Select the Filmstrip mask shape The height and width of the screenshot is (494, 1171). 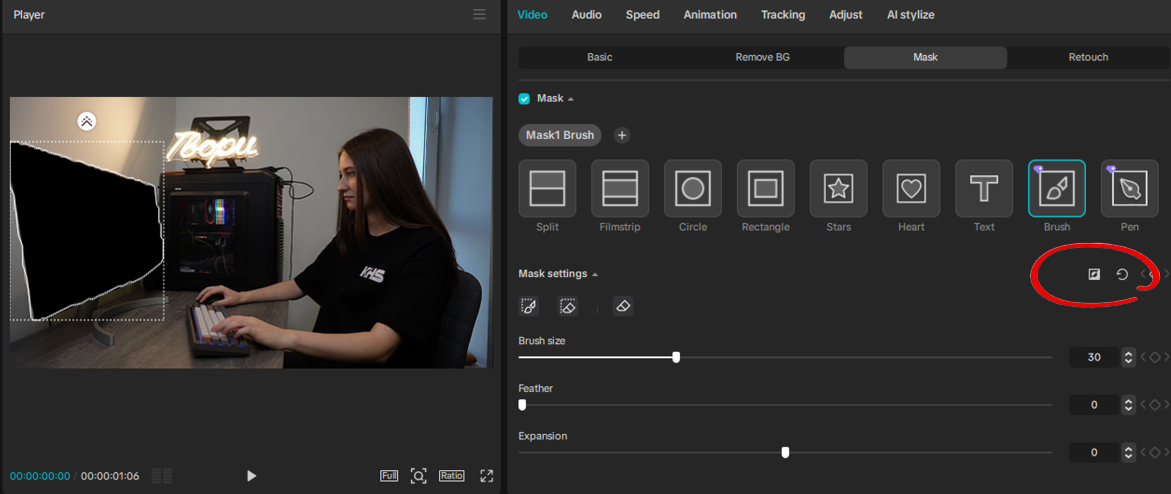(620, 188)
